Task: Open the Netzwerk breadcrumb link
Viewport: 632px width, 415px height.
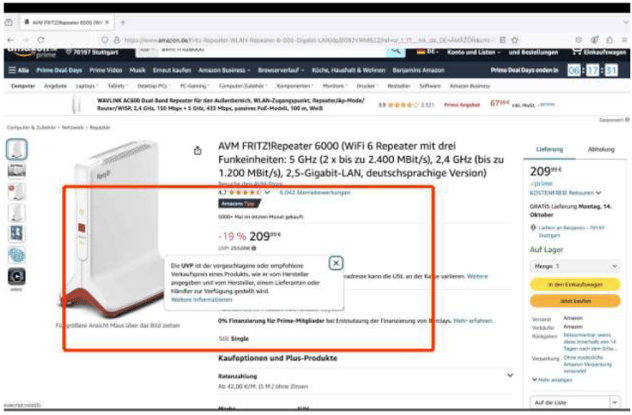Action: tap(73, 127)
